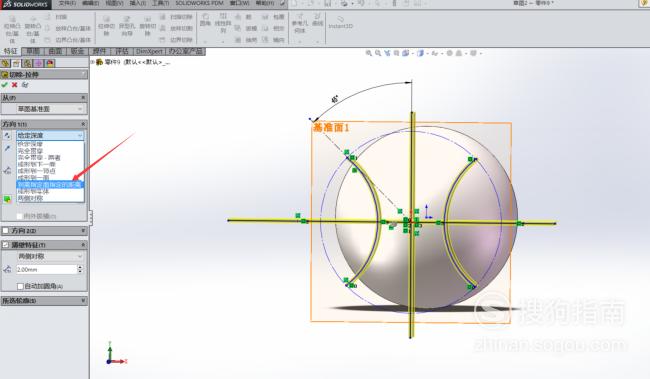Image resolution: width=650 pixels, height=379 pixels.
Task: Click the detailed preview eyeglasses icon
Action: tap(25, 85)
